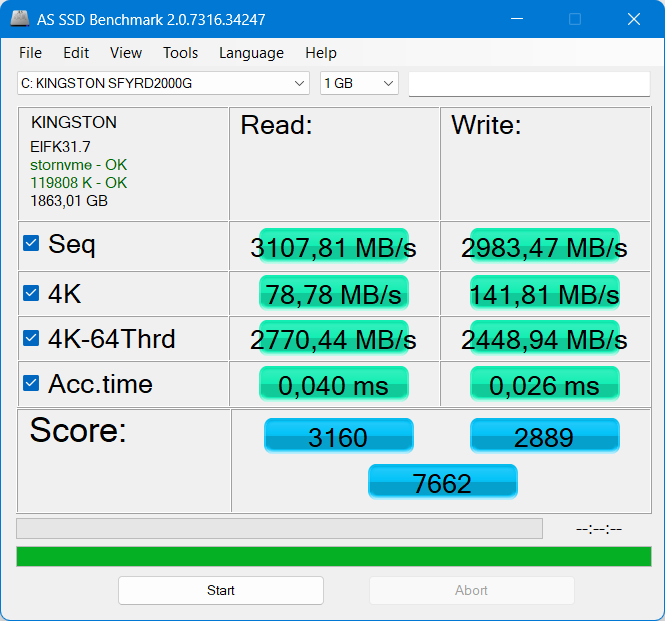Start the benchmark

(221, 590)
